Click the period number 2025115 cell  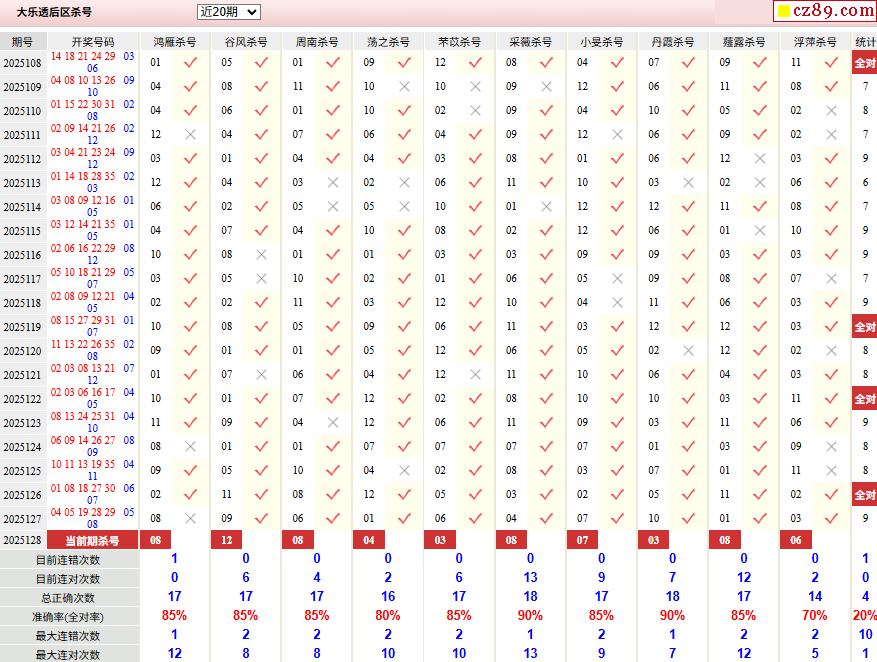(22, 231)
